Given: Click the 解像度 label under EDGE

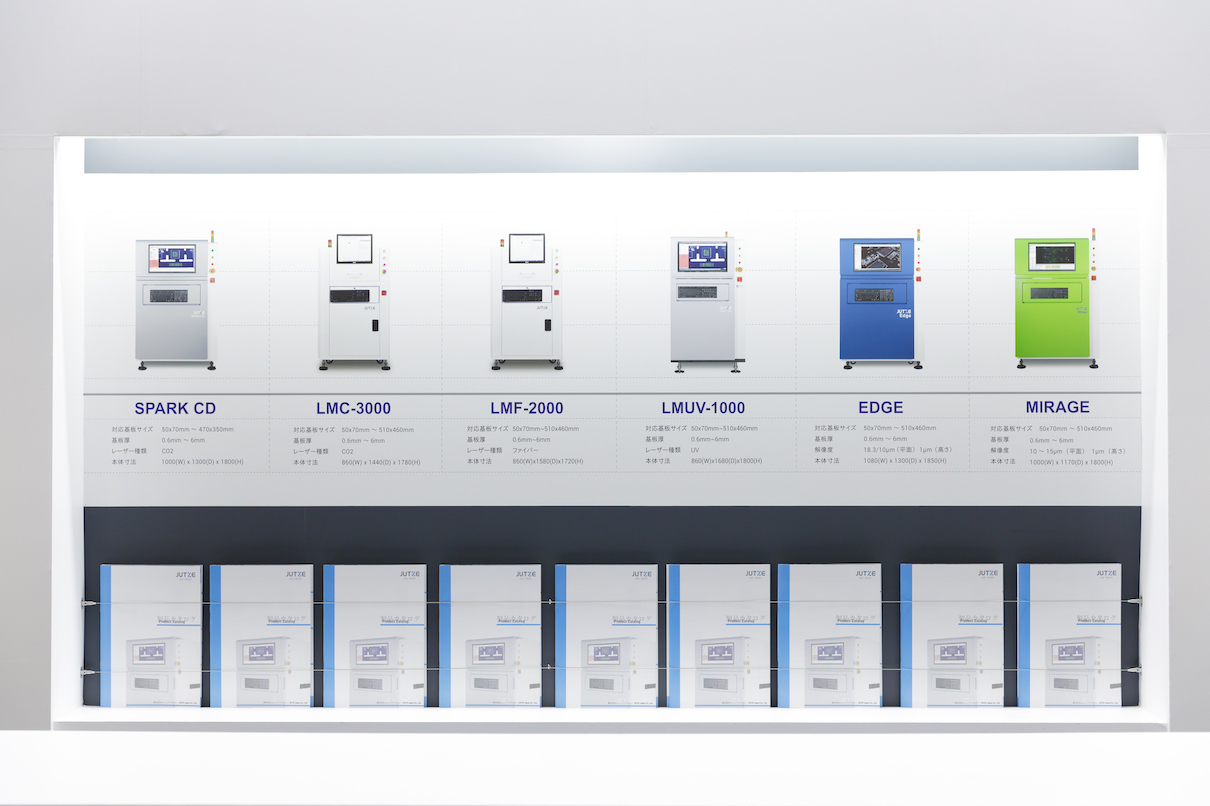Looking at the screenshot, I should pos(824,450).
